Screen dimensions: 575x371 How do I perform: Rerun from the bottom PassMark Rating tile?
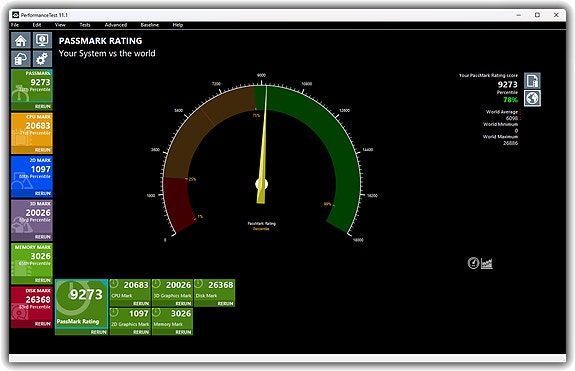(99, 332)
